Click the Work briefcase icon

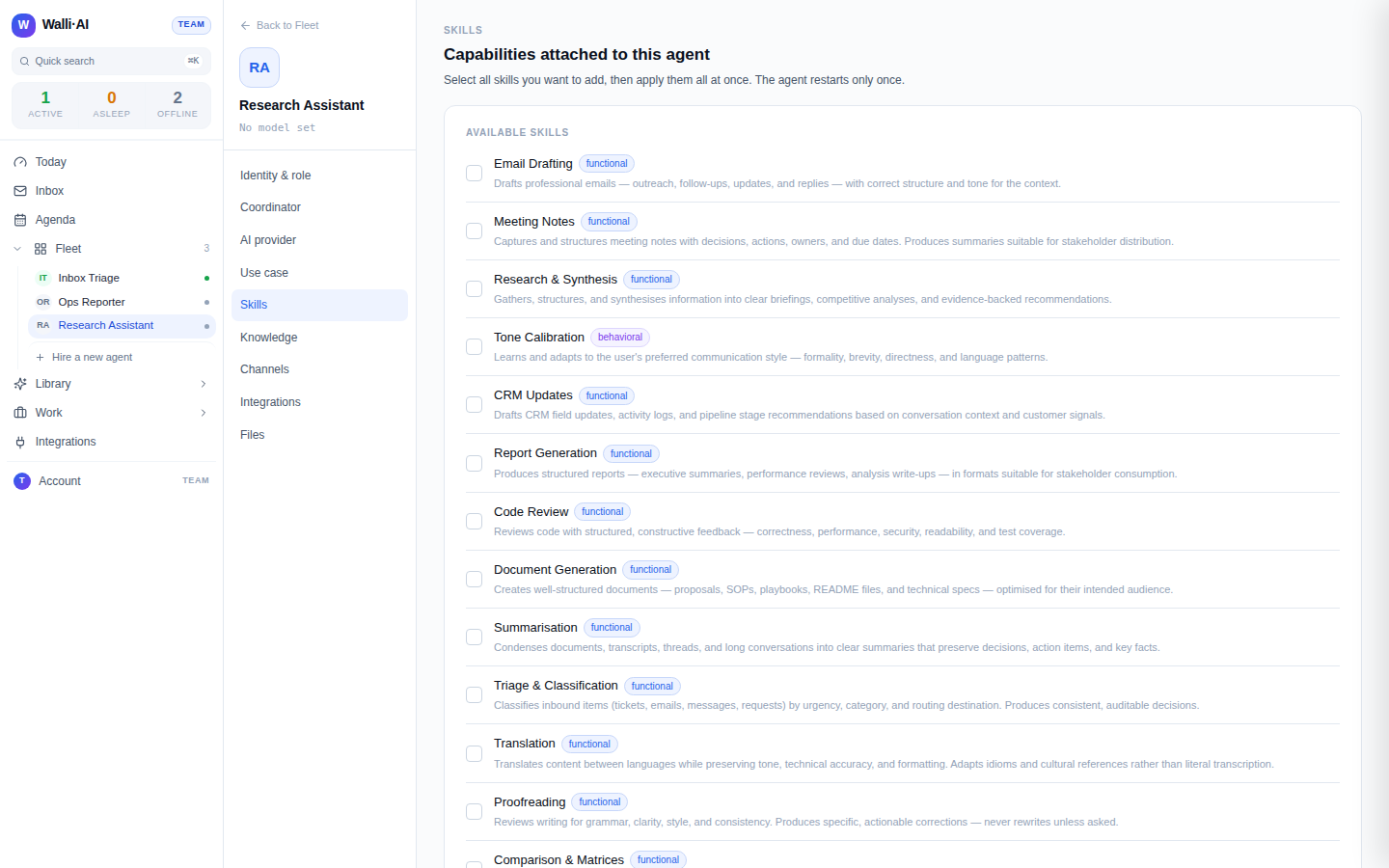pyautogui.click(x=20, y=413)
